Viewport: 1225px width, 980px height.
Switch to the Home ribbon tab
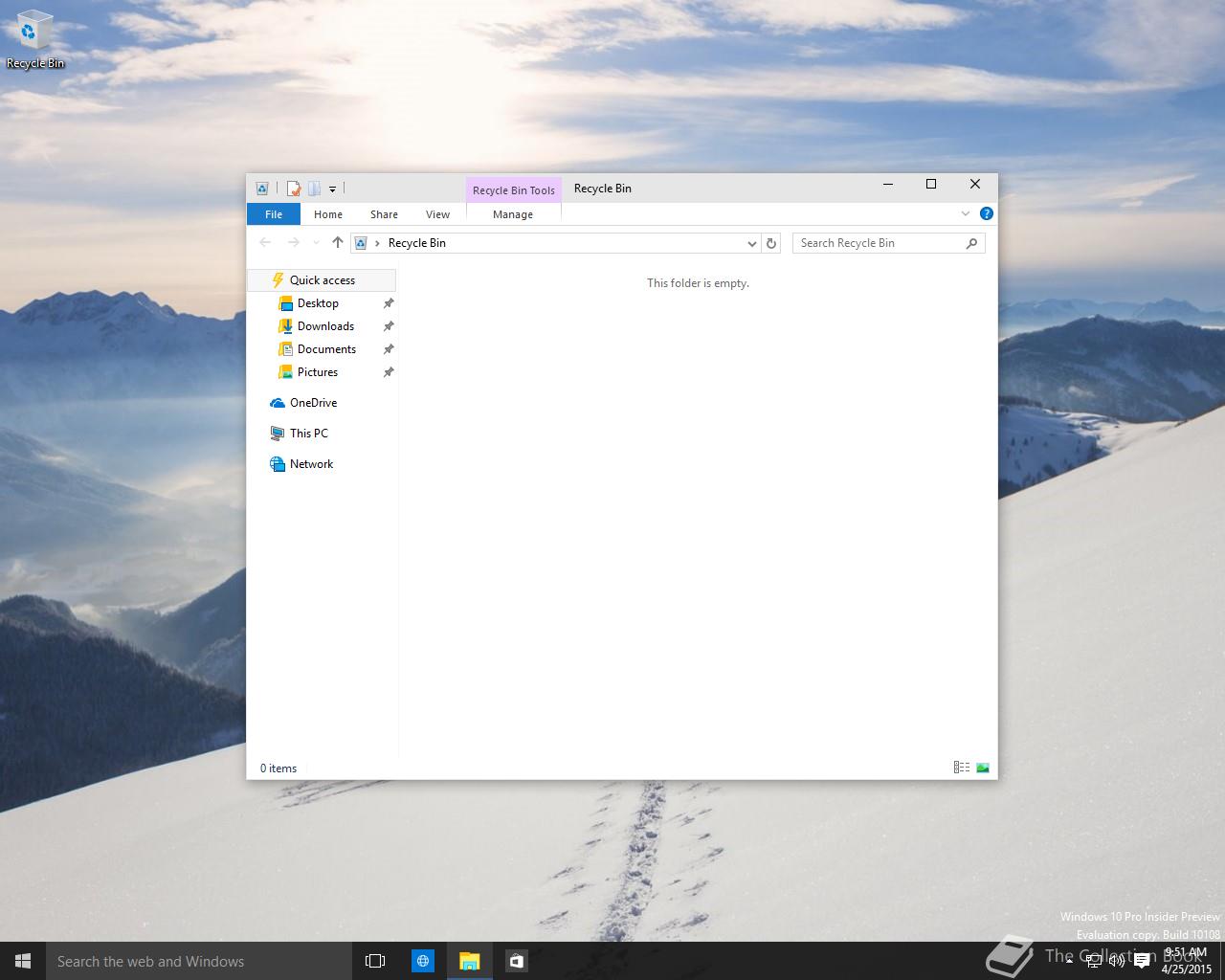coord(328,214)
